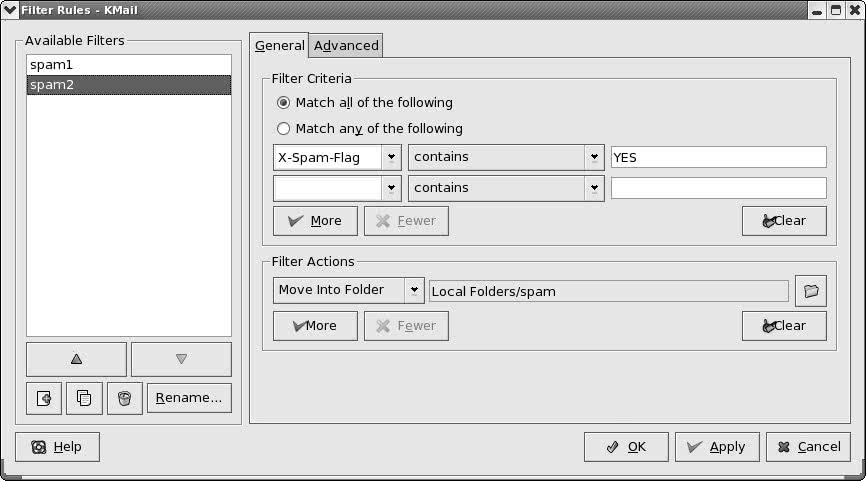Create a new filter via icon

tap(44, 398)
